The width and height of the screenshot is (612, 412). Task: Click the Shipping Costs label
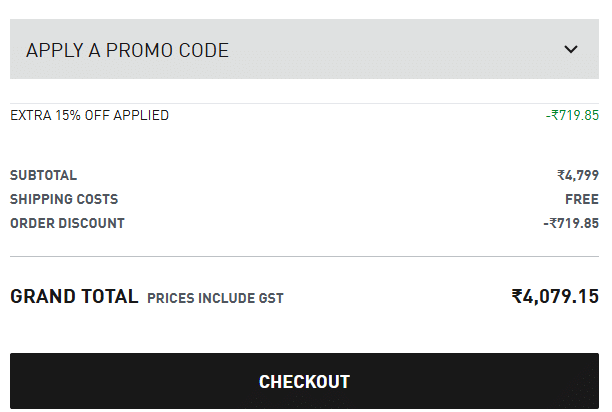coord(64,199)
